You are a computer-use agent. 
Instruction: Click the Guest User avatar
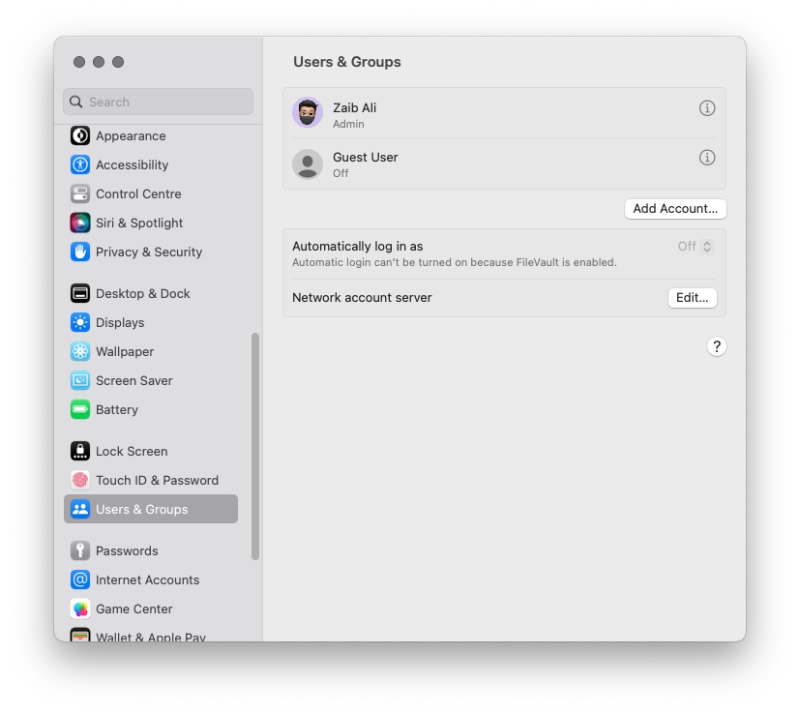[307, 164]
